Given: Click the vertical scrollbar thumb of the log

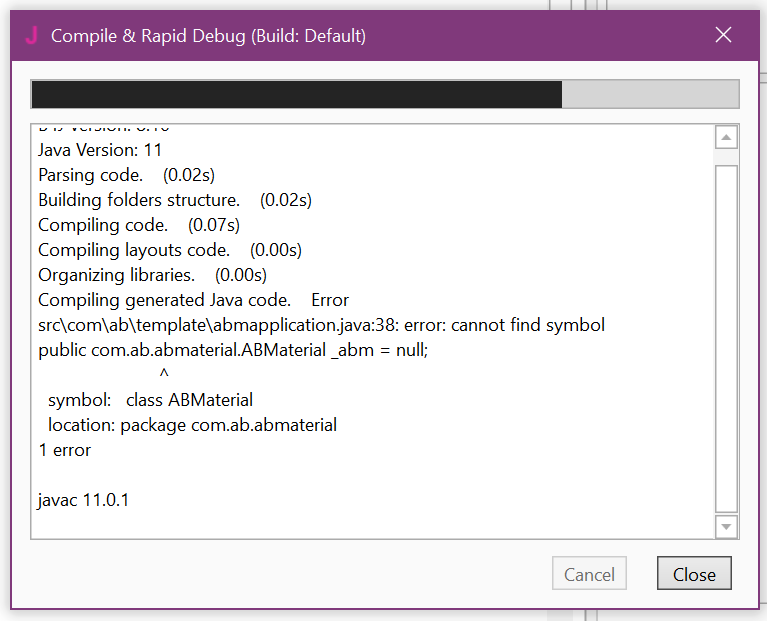Looking at the screenshot, I should (727, 335).
